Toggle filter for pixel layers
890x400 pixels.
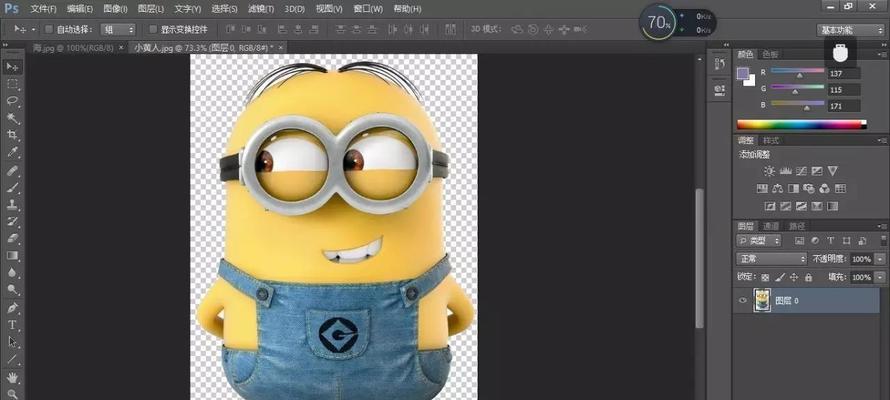[x=800, y=241]
